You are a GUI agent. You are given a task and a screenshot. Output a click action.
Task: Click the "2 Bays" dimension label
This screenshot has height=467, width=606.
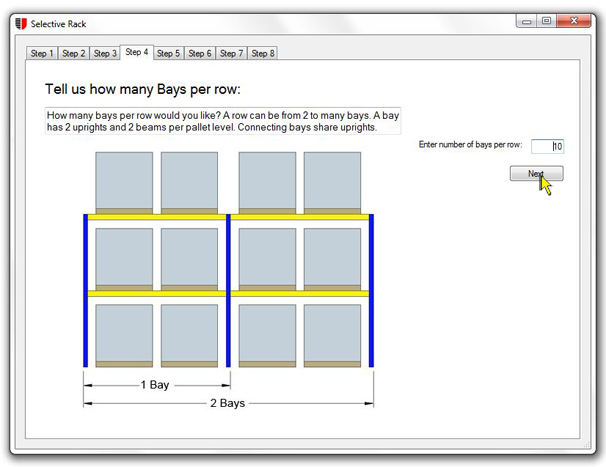[x=228, y=403]
